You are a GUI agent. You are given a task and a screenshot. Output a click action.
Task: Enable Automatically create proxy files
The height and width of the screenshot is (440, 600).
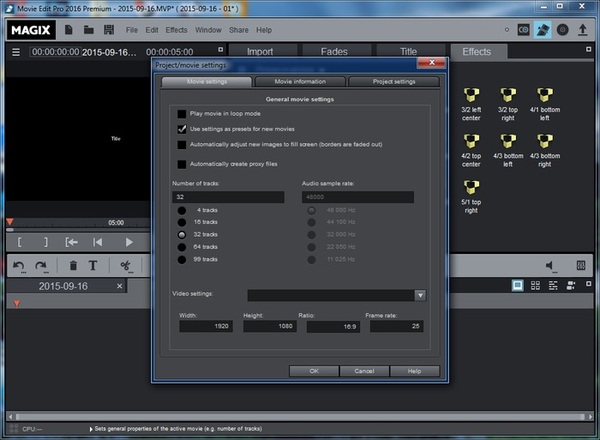[x=181, y=163]
